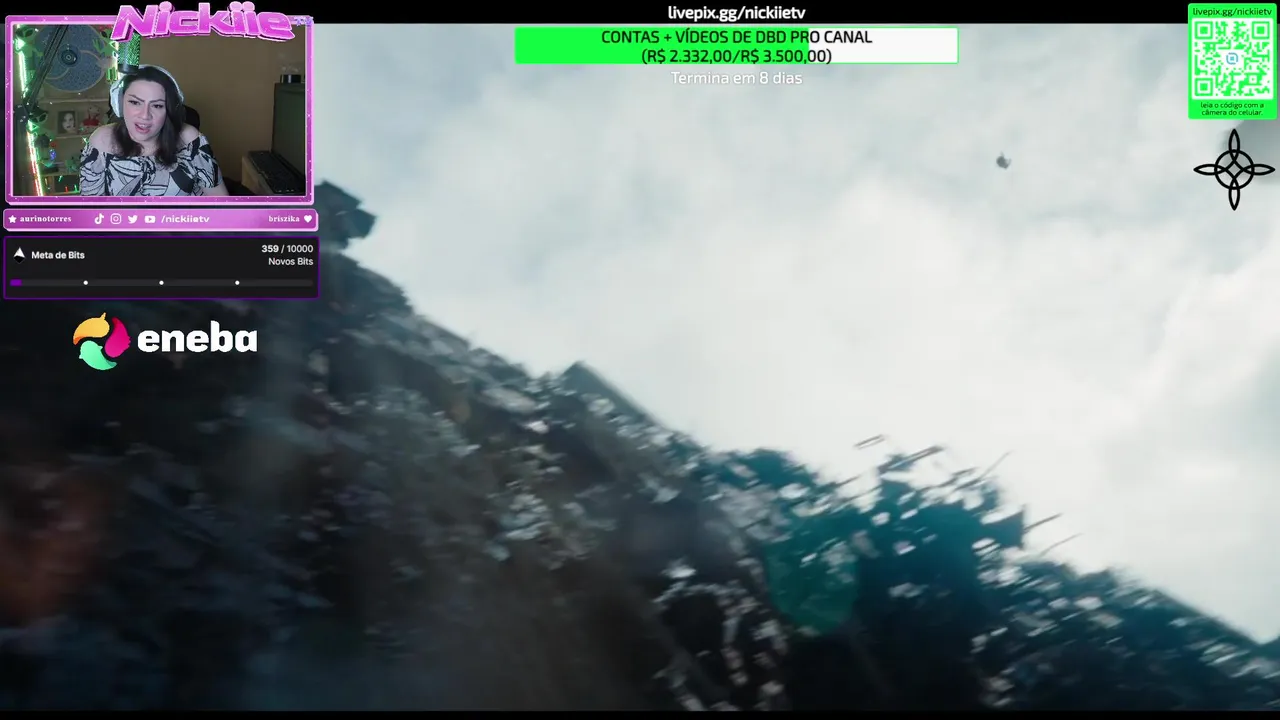Click the Meta de Bits progress bar

(160, 283)
